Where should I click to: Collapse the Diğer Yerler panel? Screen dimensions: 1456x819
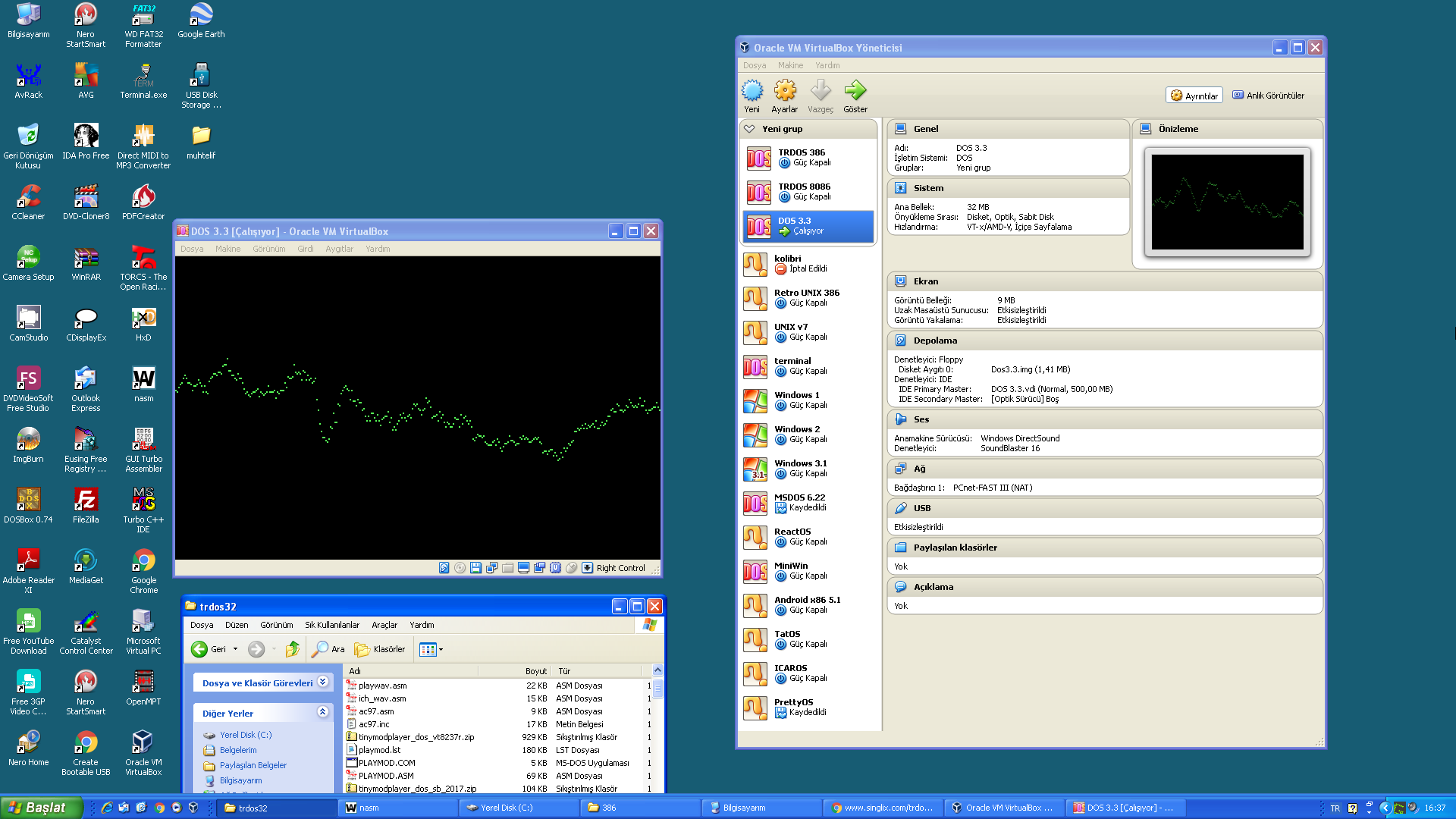(x=323, y=712)
